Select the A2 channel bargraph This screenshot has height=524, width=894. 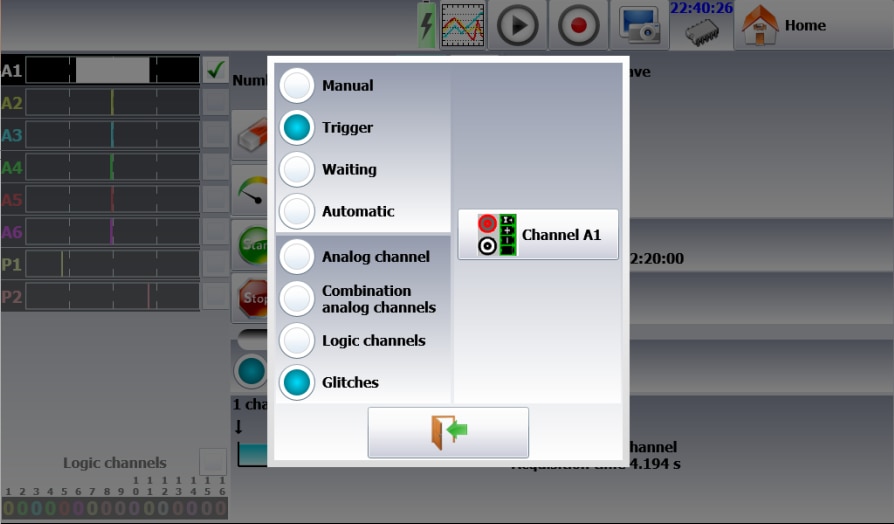click(x=113, y=103)
